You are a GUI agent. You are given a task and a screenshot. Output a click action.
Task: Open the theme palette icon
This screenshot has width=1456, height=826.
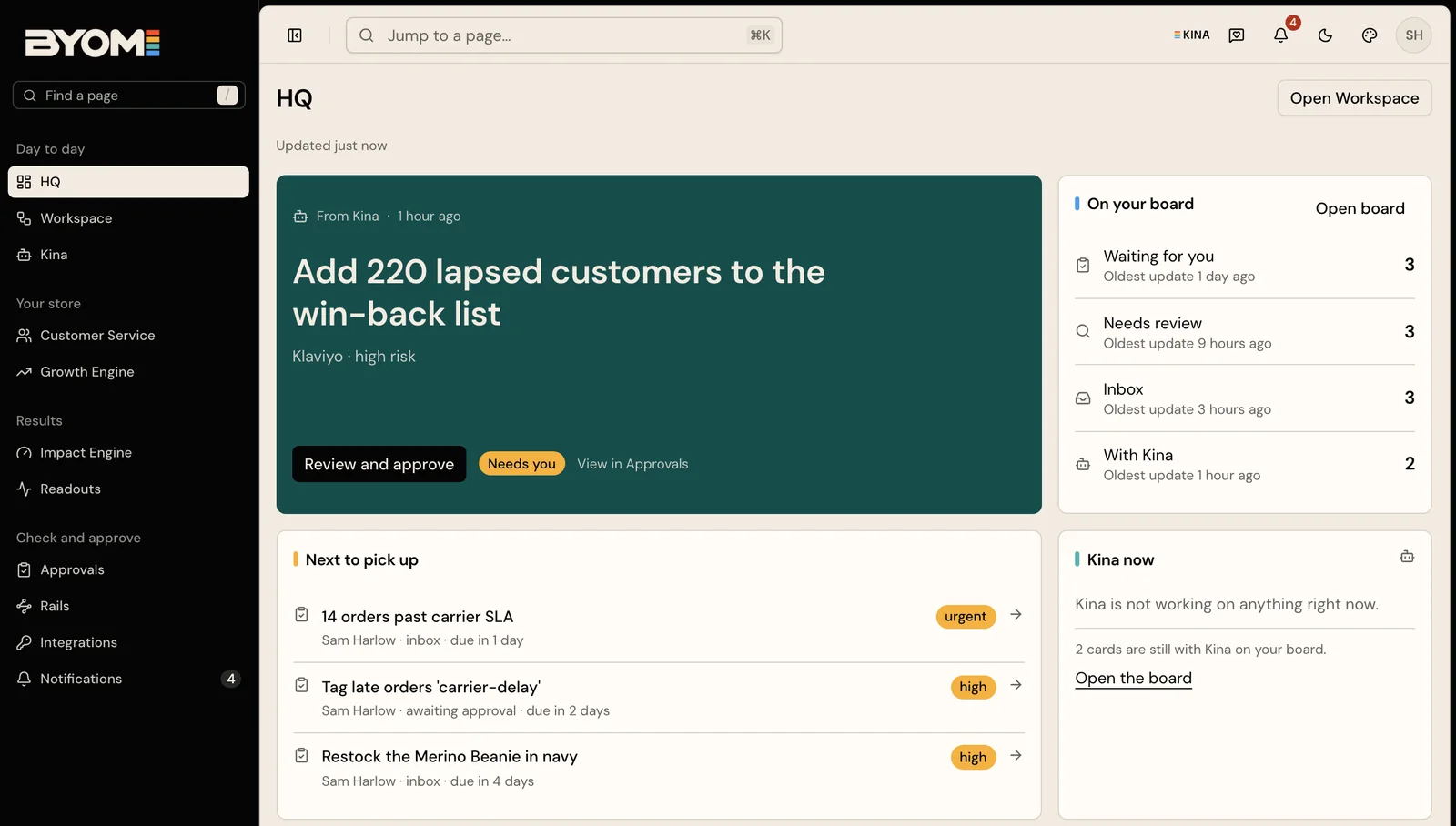[1370, 35]
